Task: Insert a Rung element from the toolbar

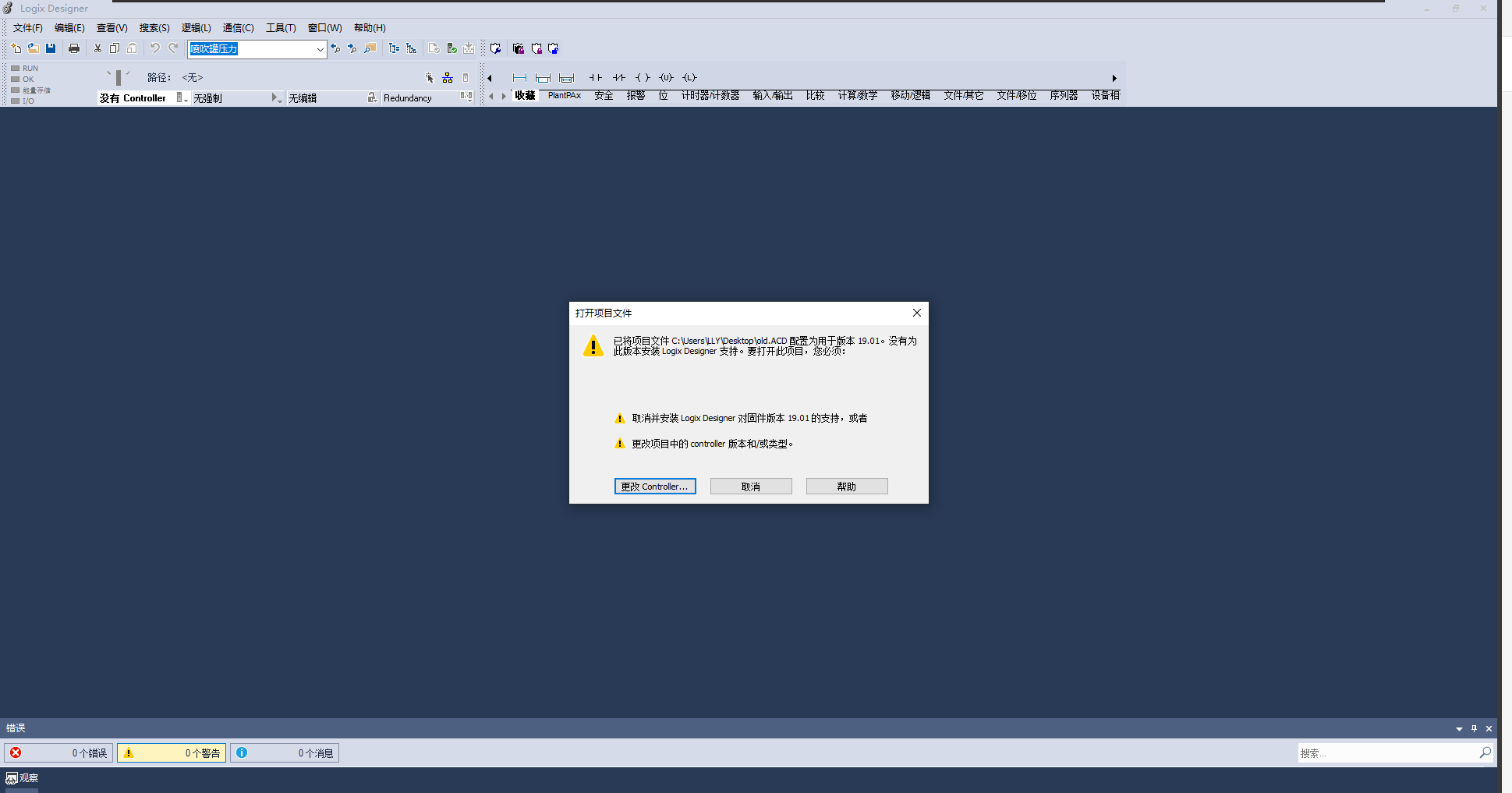Action: coord(519,77)
